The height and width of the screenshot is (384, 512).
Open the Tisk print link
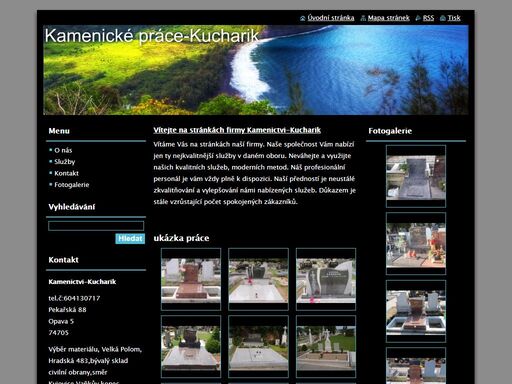click(x=454, y=18)
